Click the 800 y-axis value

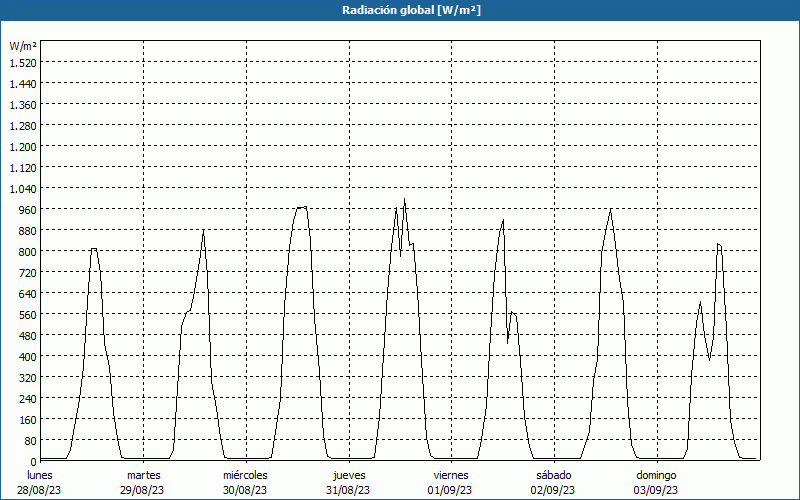[x=28, y=252]
